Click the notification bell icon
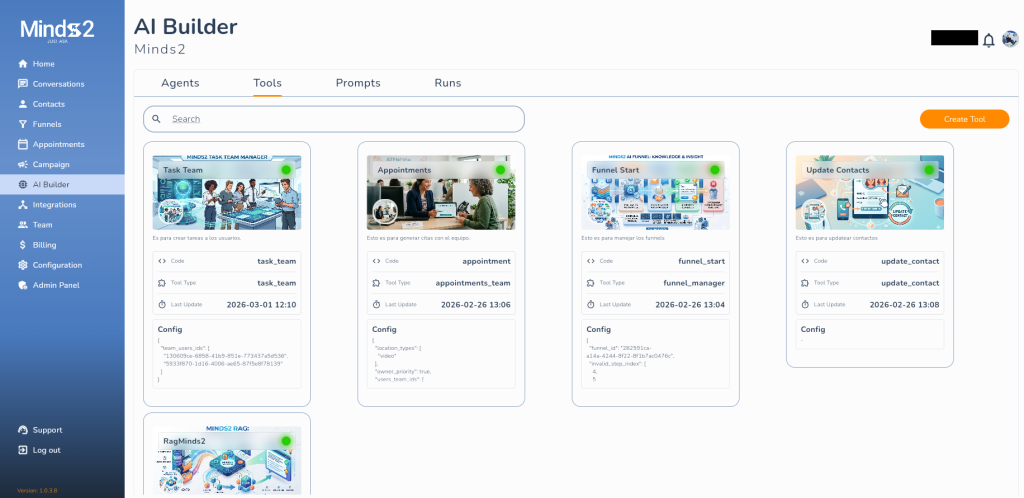 point(988,40)
